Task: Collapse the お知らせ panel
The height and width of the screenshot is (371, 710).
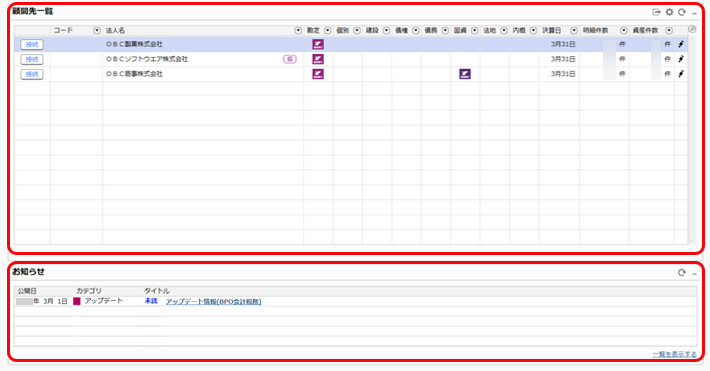Action: 695,274
